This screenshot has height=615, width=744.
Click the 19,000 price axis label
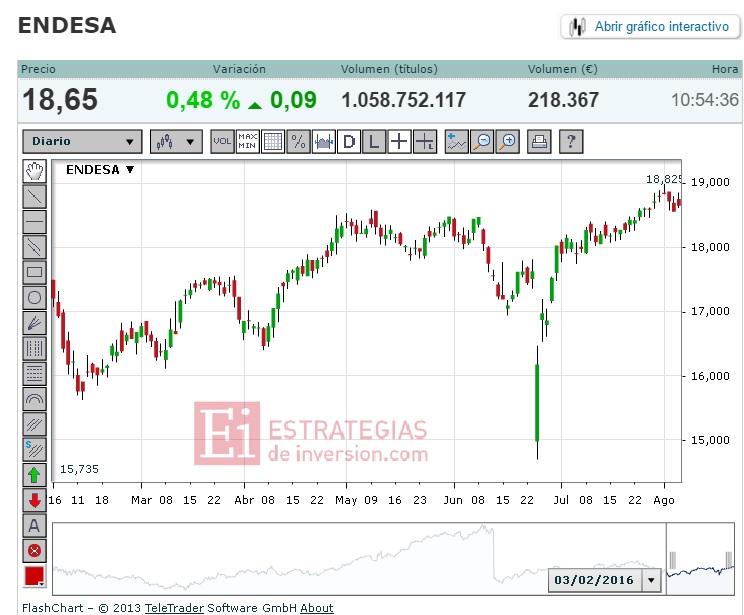coord(710,182)
